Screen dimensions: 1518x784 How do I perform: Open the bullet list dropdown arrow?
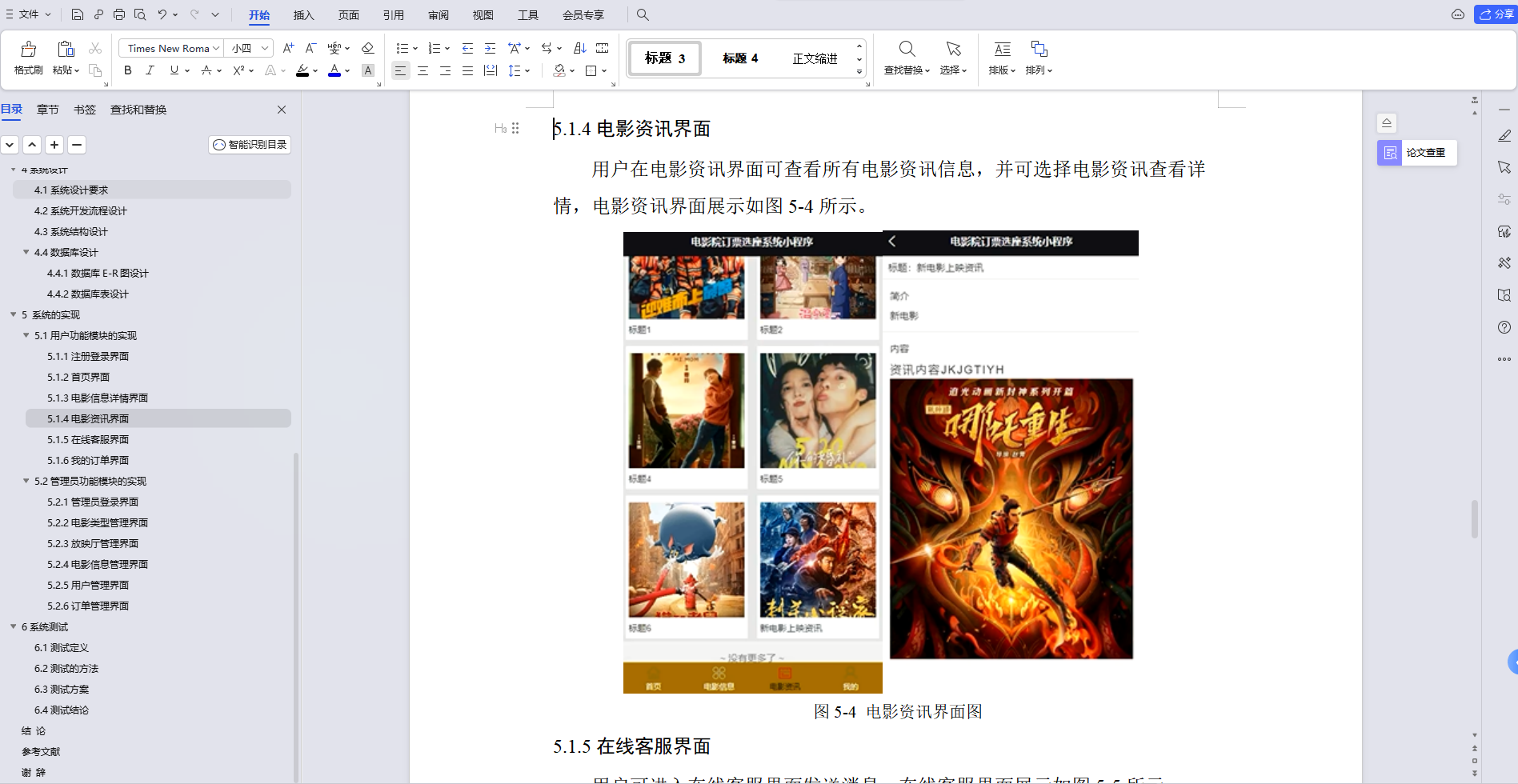pos(415,48)
